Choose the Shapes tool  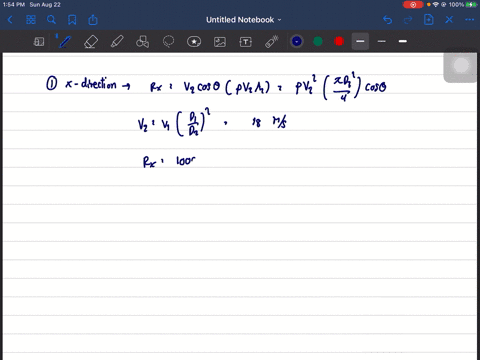click(x=143, y=42)
